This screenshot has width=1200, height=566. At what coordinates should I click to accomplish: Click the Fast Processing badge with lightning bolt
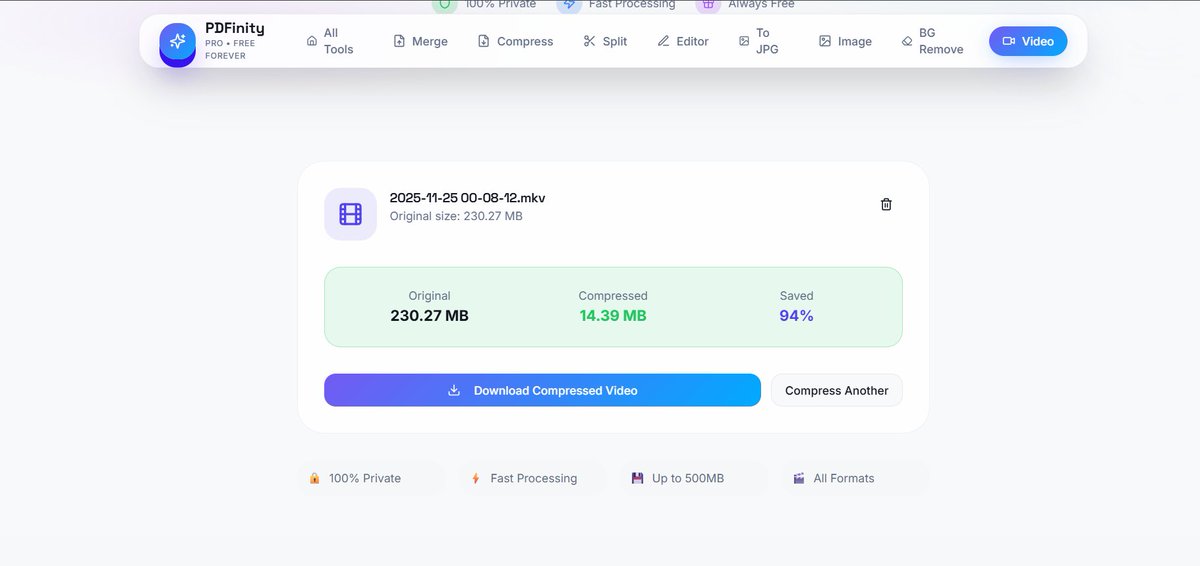pyautogui.click(x=533, y=478)
